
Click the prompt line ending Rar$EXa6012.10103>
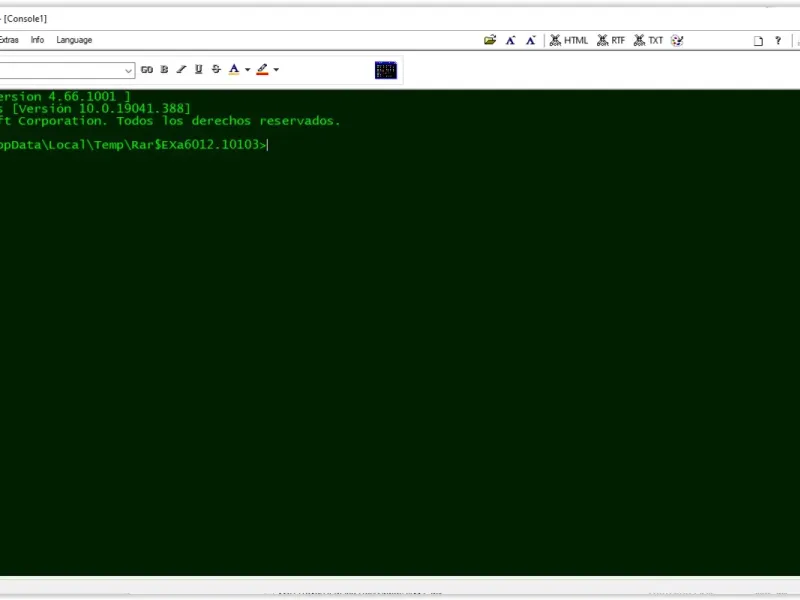click(x=134, y=145)
